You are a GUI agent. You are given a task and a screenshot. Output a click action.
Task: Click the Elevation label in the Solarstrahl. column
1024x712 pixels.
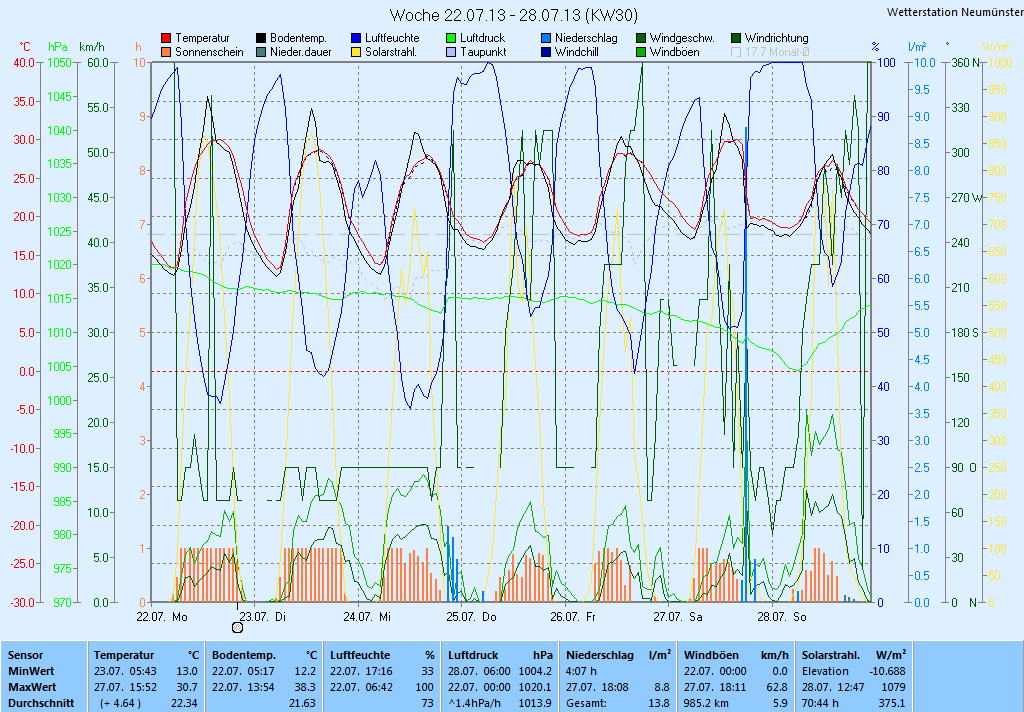(x=825, y=671)
